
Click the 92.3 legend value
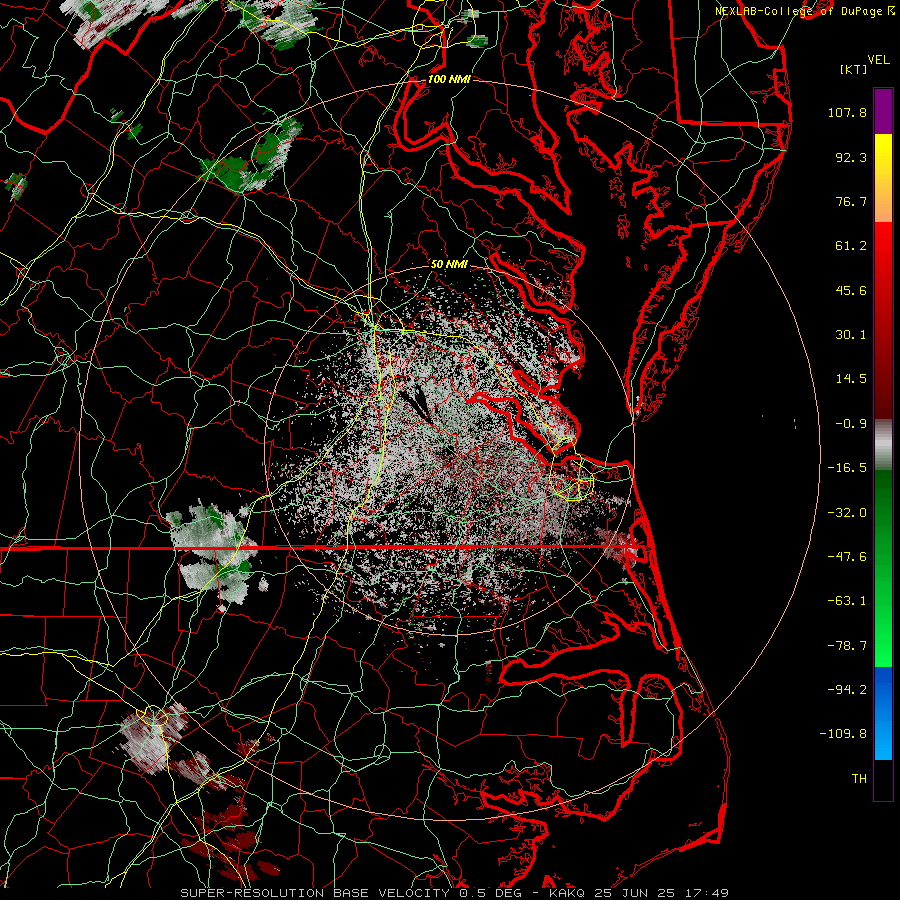tap(851, 157)
